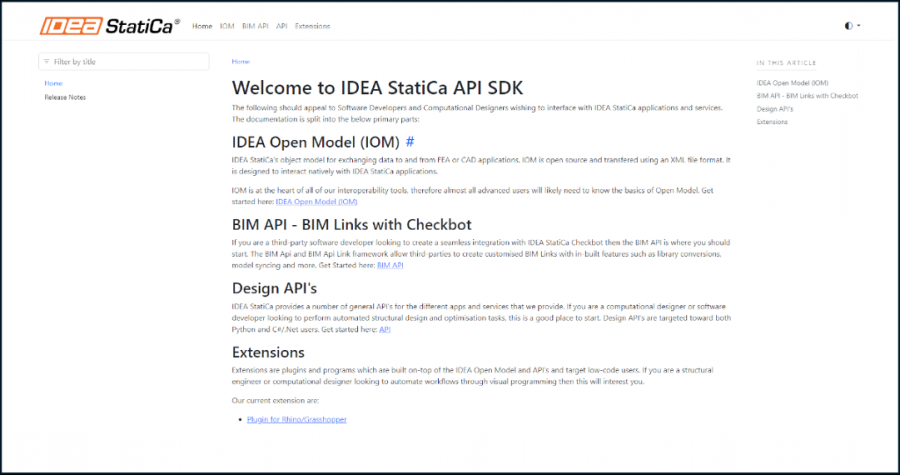Jump to BIM API - BIM Links with Checkbot outline entry

pyautogui.click(x=808, y=96)
